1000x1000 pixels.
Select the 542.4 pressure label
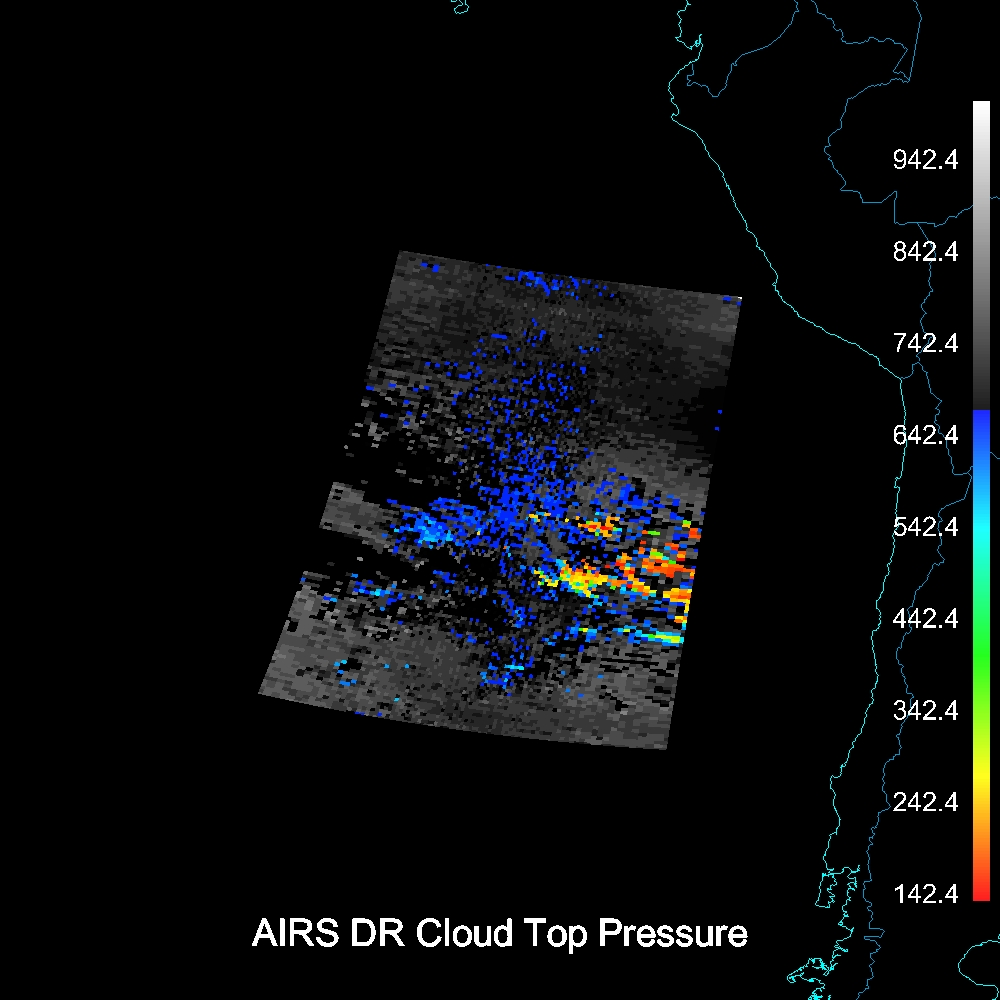pos(925,526)
